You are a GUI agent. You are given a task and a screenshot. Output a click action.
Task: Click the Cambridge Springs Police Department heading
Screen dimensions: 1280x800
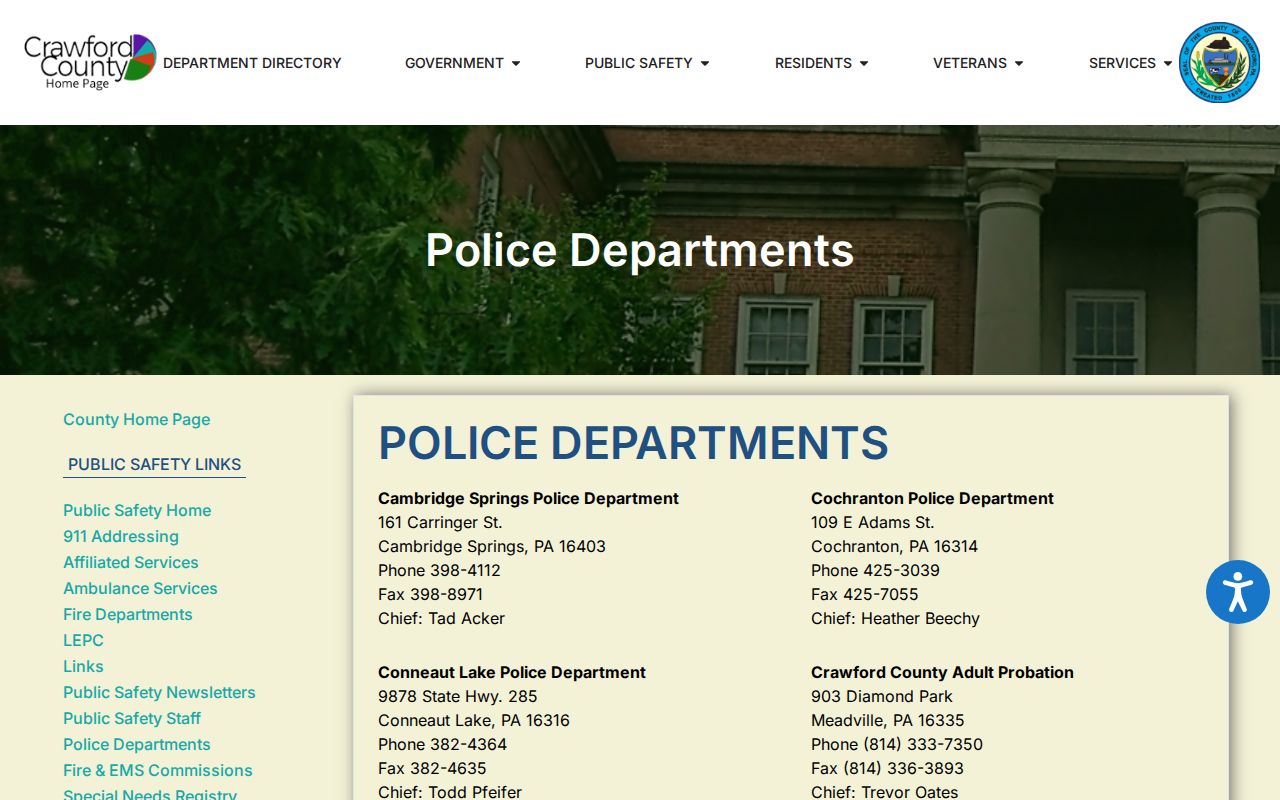click(x=528, y=498)
